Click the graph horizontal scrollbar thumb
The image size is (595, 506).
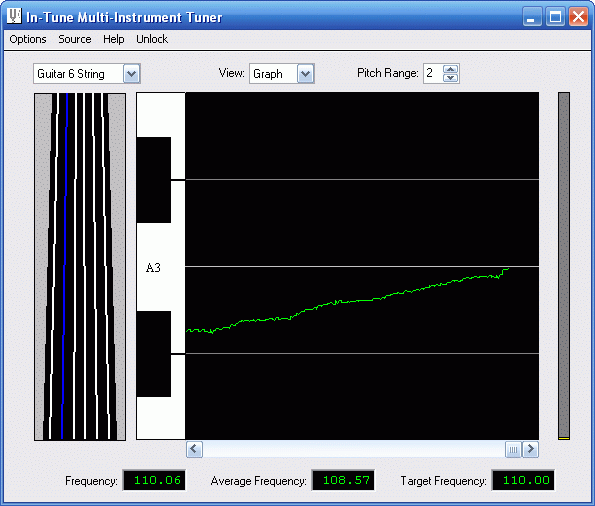pos(513,450)
